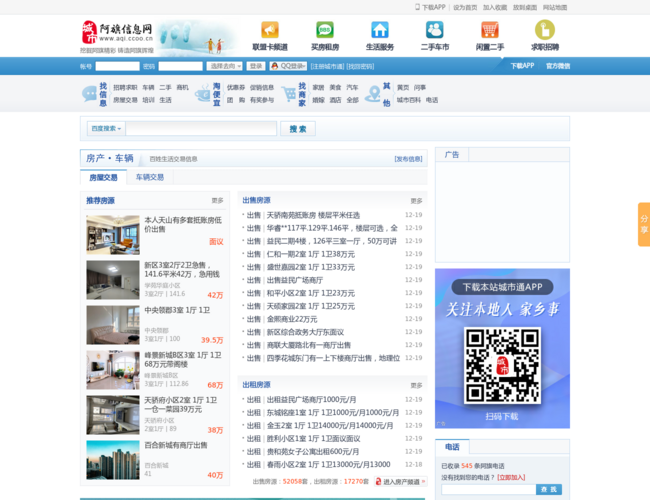Screen dimensions: 650x500
Task: Open the 出租益民广场商厅1000元/月 listing
Action: coord(311,400)
